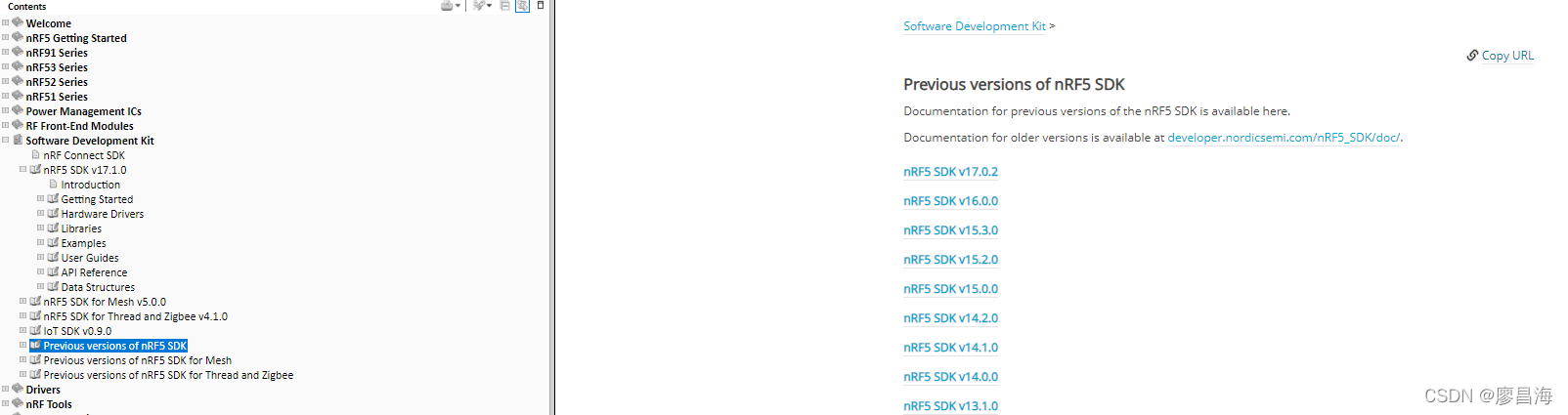The image size is (1568, 415).
Task: Click the open book icon for Software Development Kit
Action: 18,140
